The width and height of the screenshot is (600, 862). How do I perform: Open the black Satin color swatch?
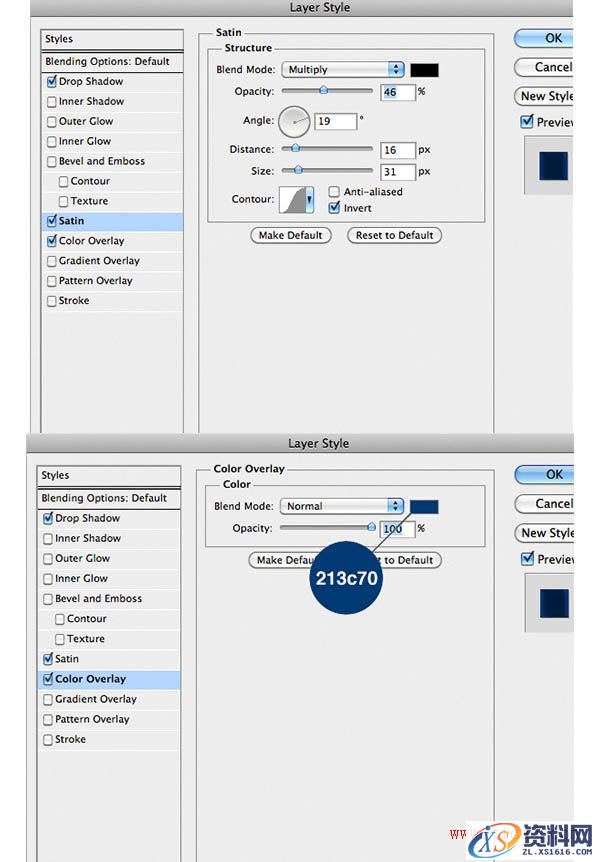click(424, 70)
